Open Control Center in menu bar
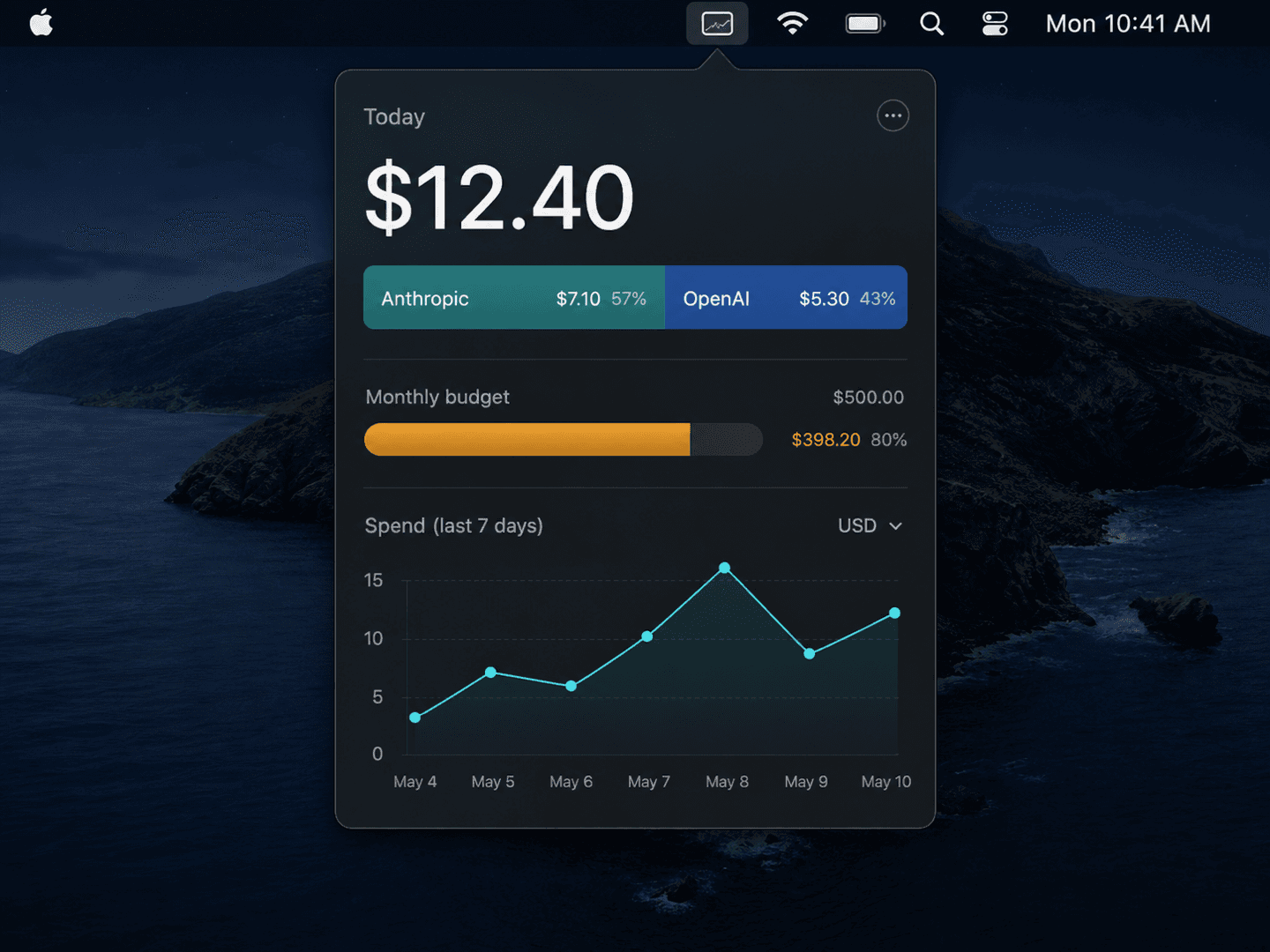Viewport: 1270px width, 952px height. point(995,24)
